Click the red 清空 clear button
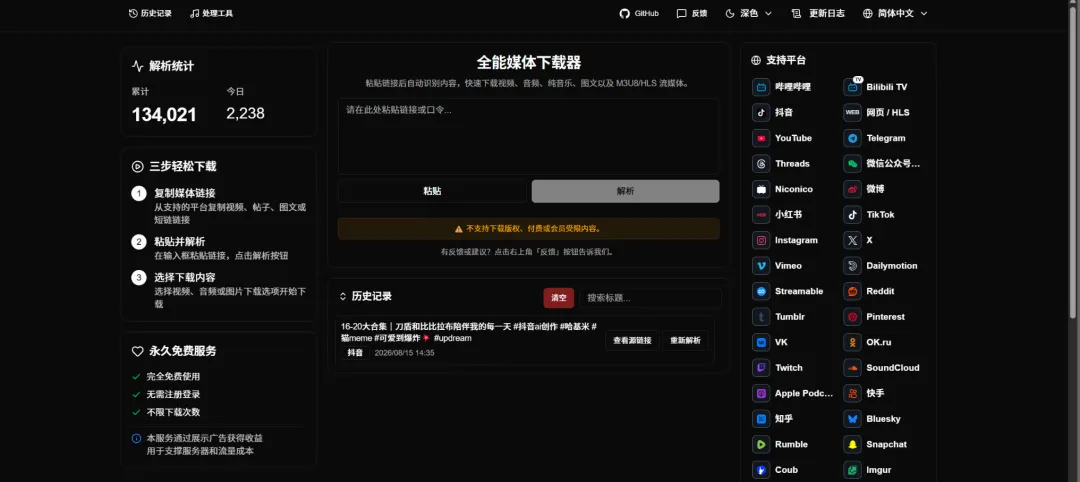The width and height of the screenshot is (1080, 482). pyautogui.click(x=559, y=298)
